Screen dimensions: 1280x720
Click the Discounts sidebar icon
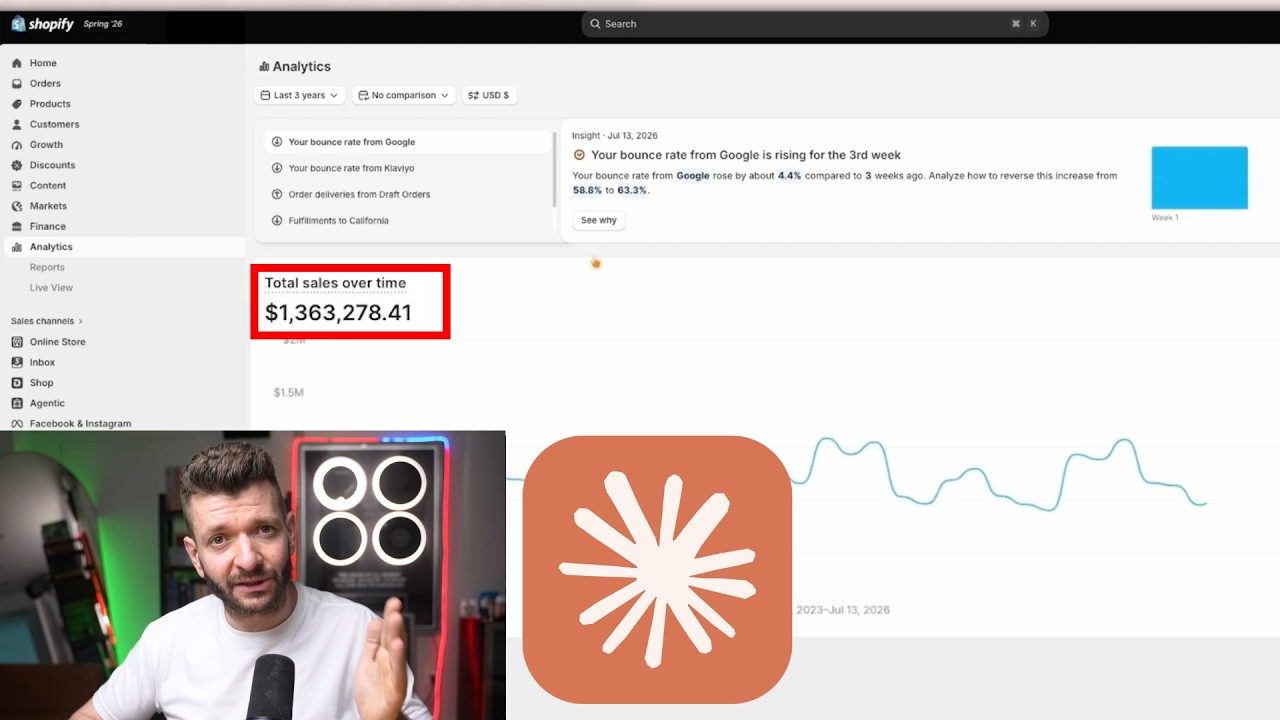coord(17,165)
